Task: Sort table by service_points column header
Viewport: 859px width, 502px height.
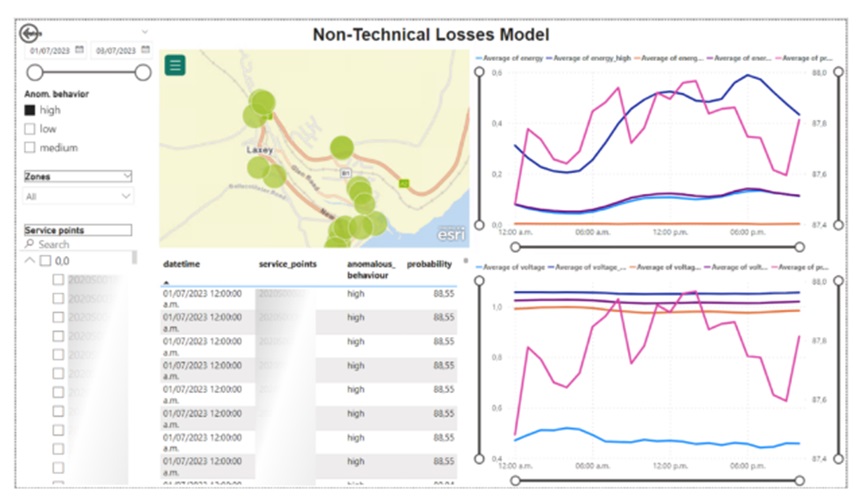Action: click(x=288, y=264)
